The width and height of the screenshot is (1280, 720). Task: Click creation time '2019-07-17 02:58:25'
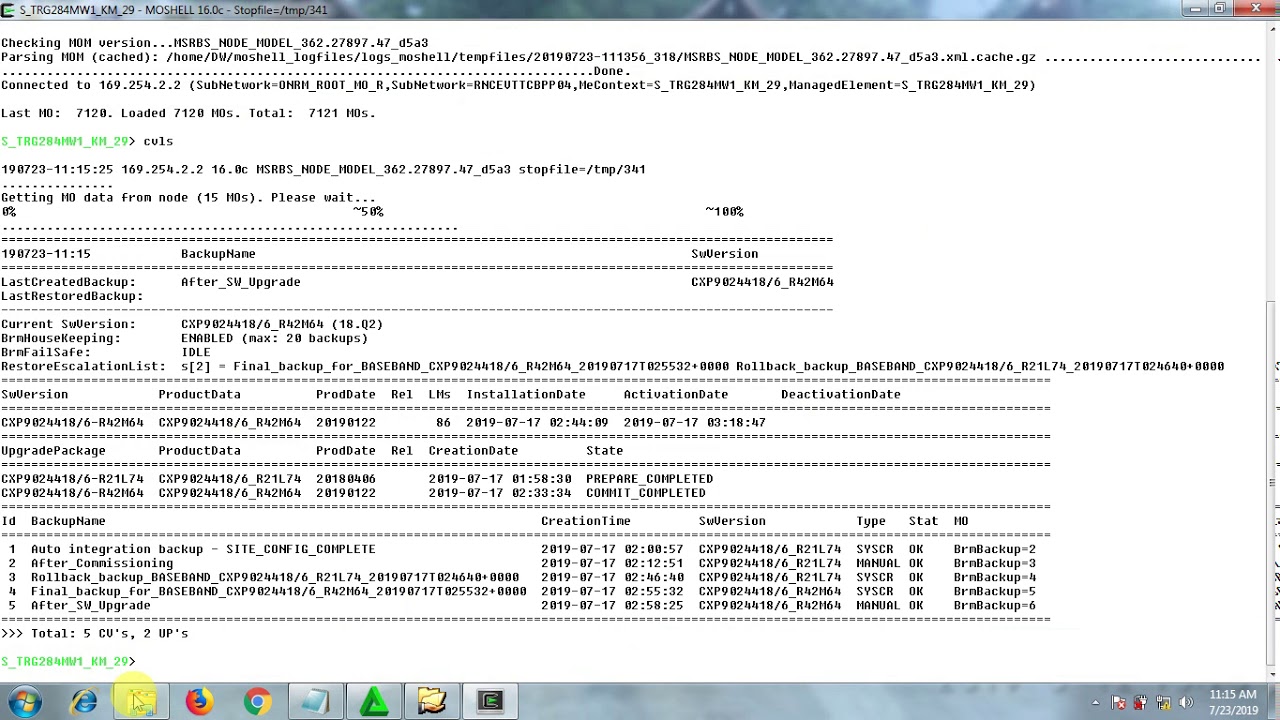click(612, 605)
